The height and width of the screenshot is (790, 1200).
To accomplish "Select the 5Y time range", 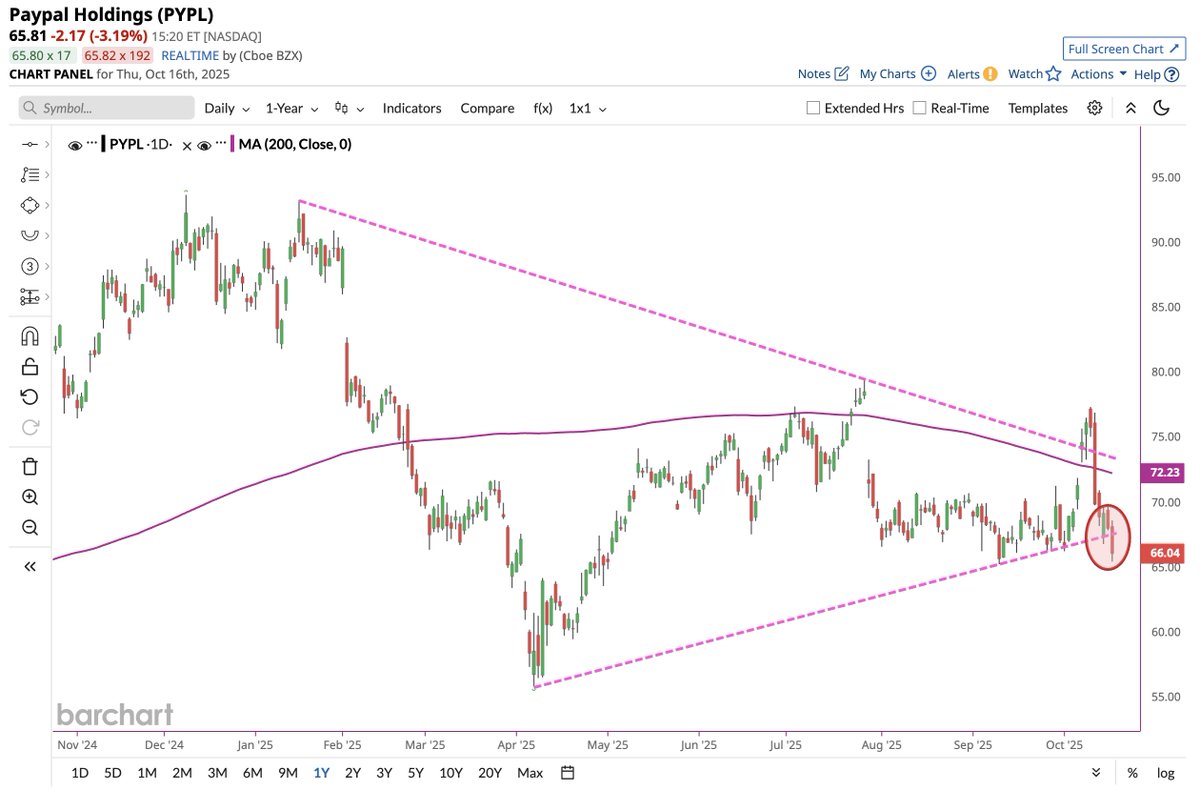I will [417, 772].
